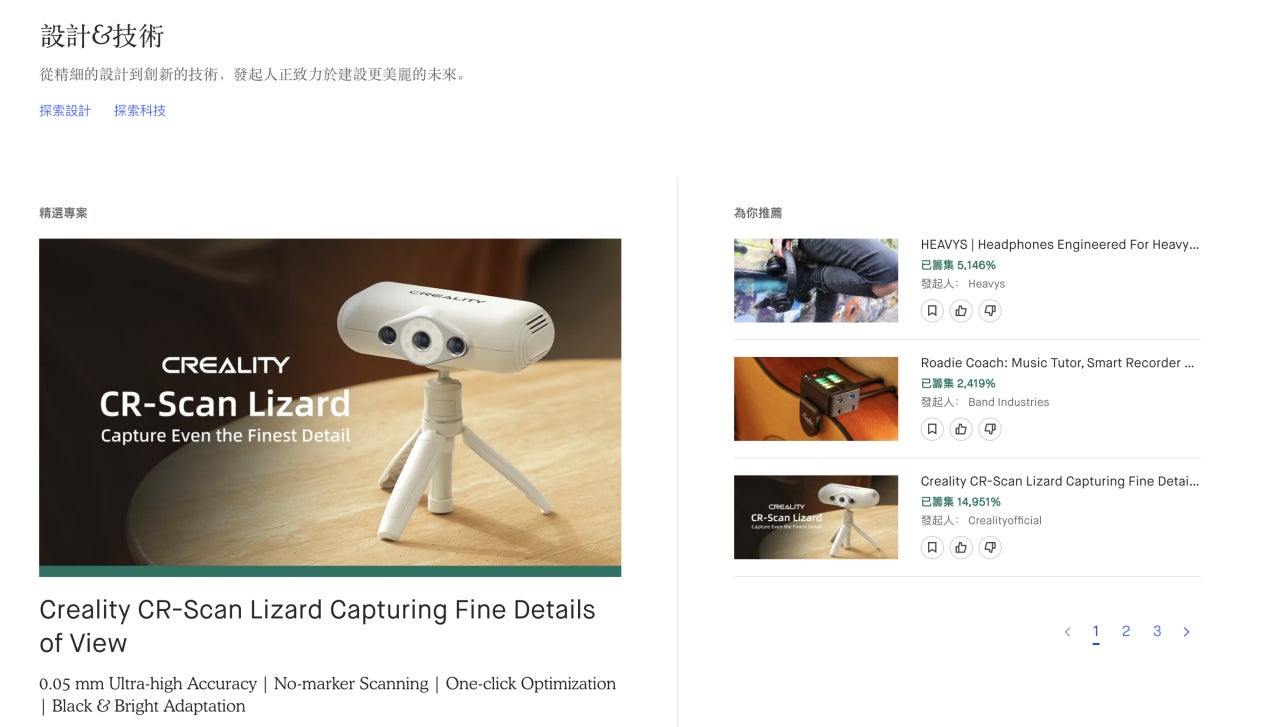
Task: Go to next recommendations page arrow
Action: coord(1186,632)
